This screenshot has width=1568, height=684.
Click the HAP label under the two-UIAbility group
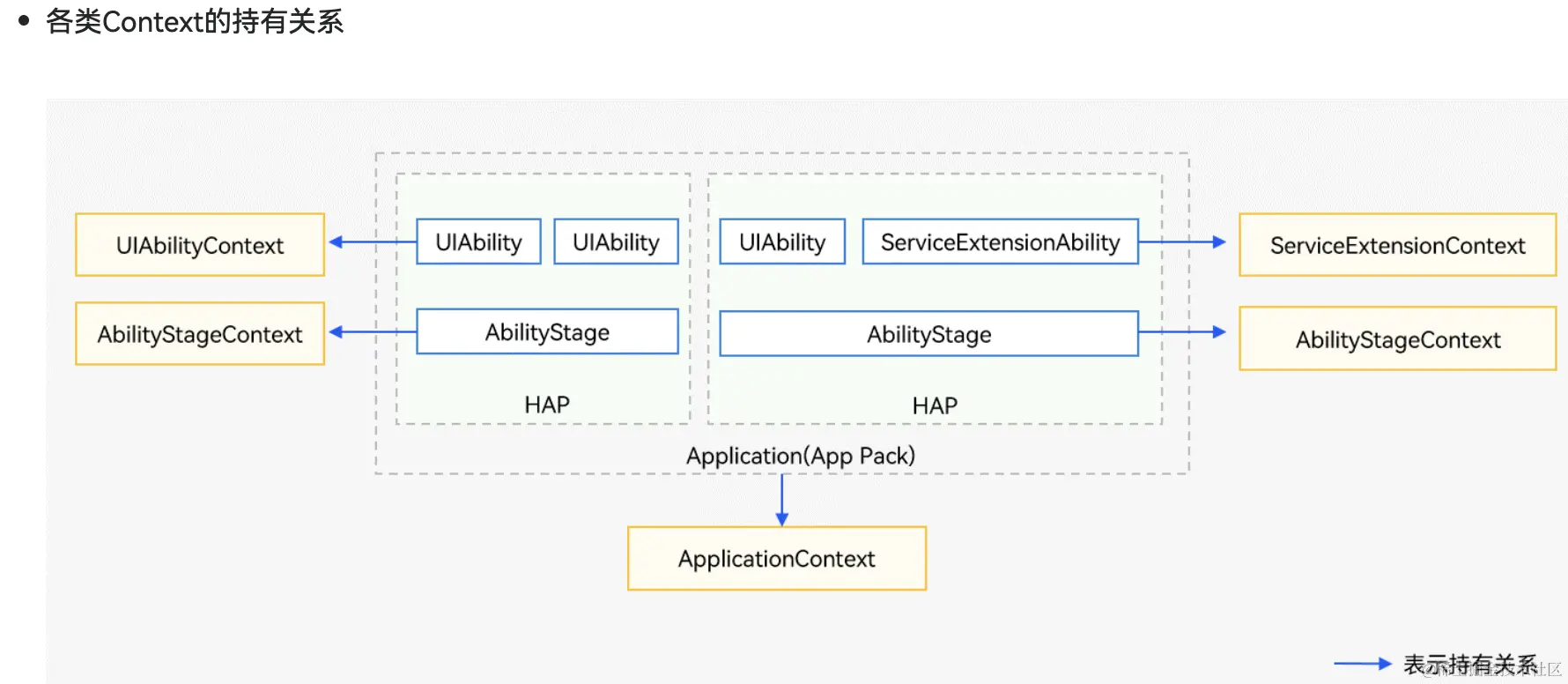[547, 405]
